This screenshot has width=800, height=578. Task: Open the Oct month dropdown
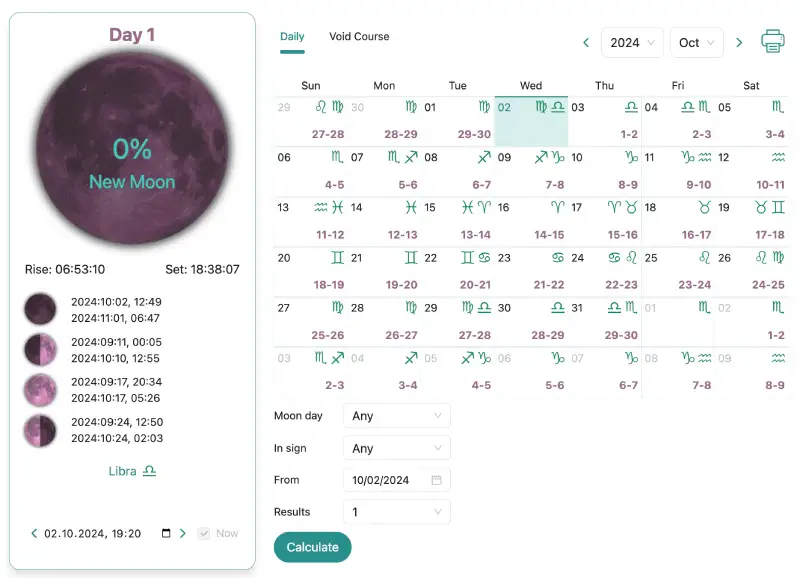696,43
